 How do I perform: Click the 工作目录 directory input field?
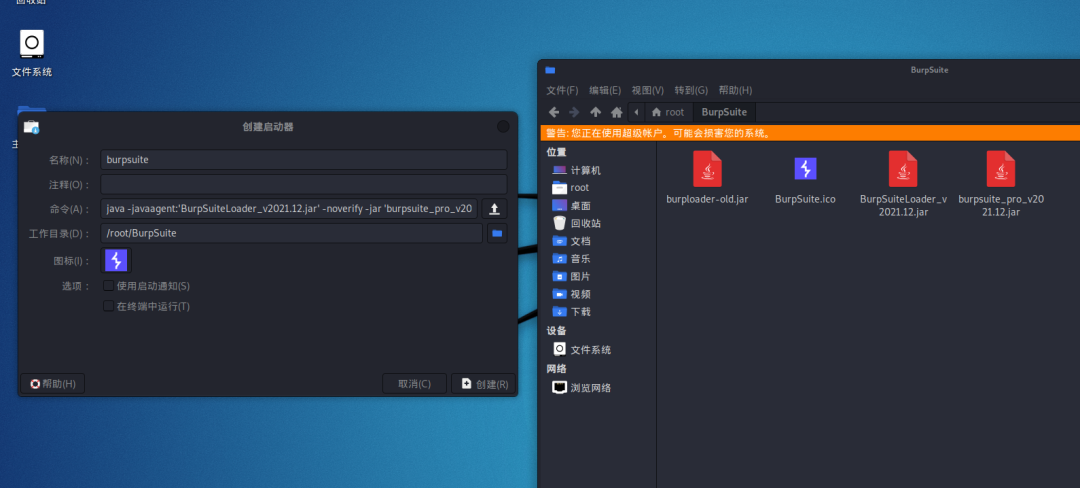tap(291, 233)
